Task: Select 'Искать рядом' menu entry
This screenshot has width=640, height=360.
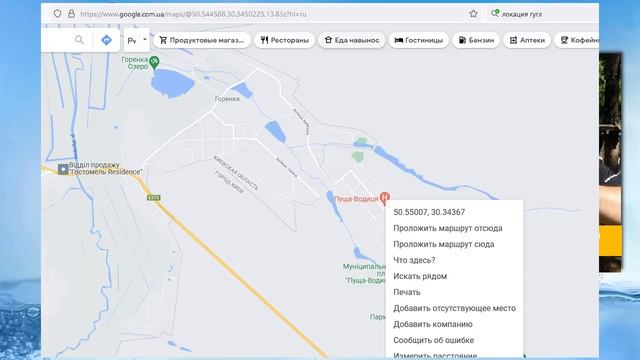Action: tap(420, 276)
